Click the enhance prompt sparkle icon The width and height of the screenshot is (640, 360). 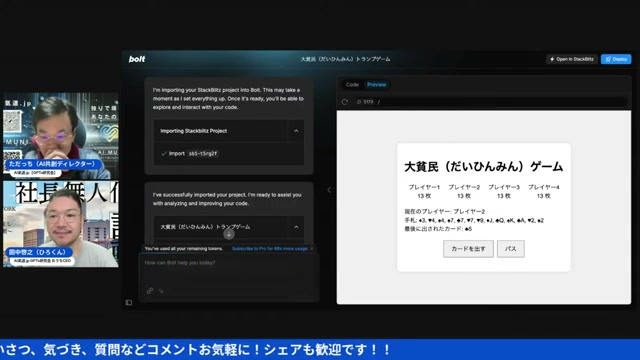[162, 291]
